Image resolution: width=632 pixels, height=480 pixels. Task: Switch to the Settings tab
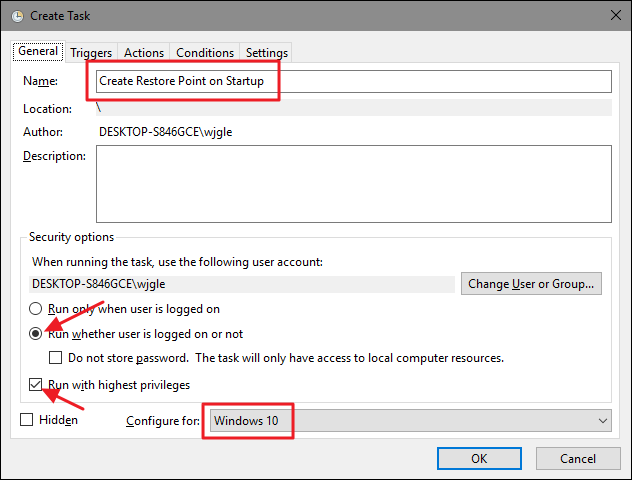tap(266, 53)
